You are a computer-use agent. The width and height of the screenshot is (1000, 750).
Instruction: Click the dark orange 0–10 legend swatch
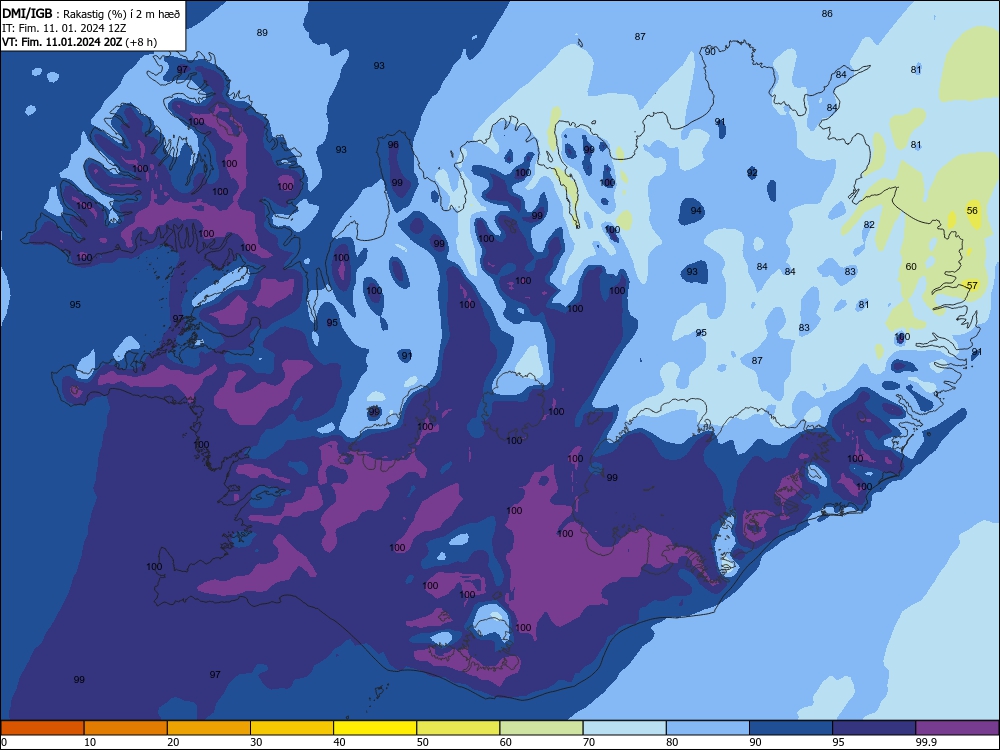pos(42,728)
